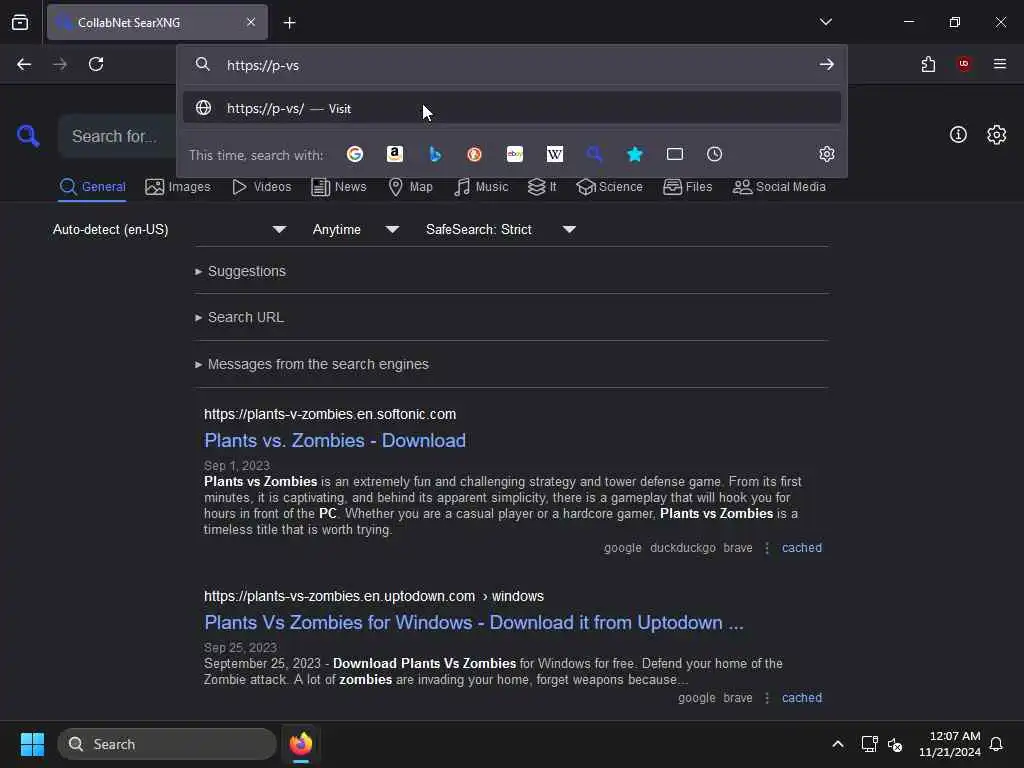Switch to the Social Media category tab
Screen dimensions: 1024x768
click(x=779, y=187)
